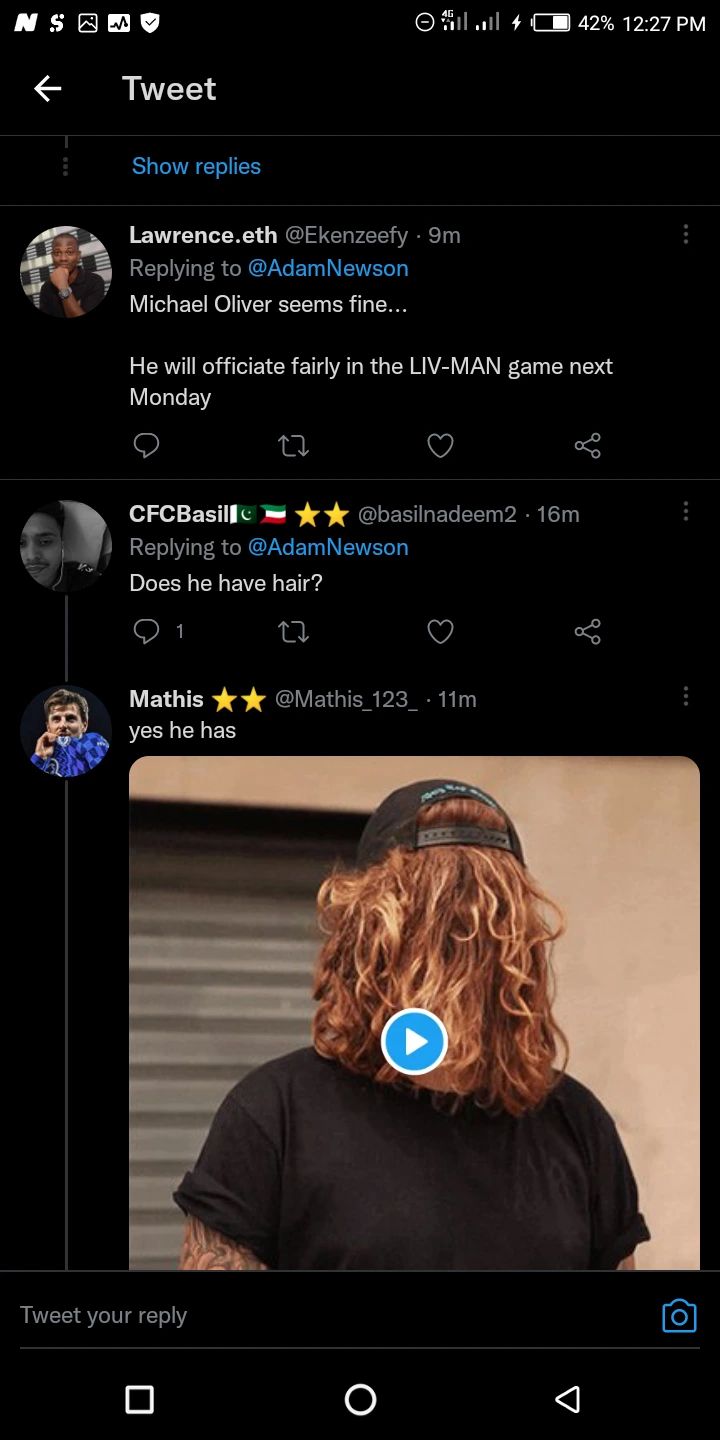Play the video in Mathis's tweet
The image size is (720, 1440).
[x=414, y=1041]
